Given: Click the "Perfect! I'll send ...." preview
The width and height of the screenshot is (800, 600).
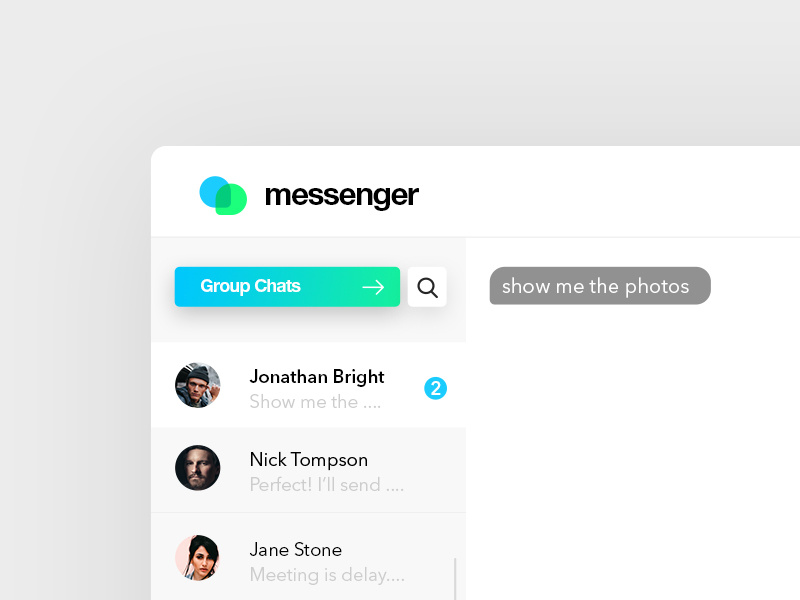Looking at the screenshot, I should pos(327,485).
